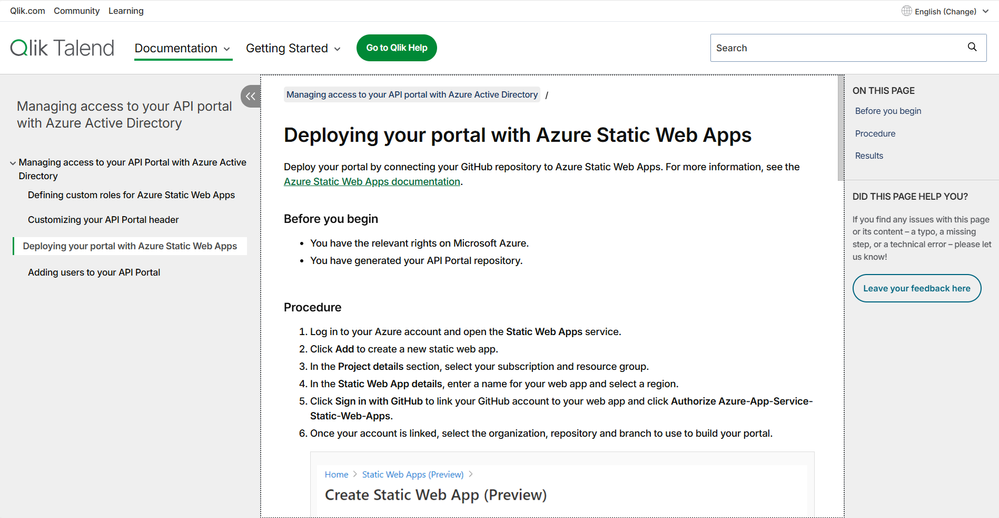Open Adding users to your API Portal
This screenshot has width=999, height=518.
pyautogui.click(x=94, y=272)
